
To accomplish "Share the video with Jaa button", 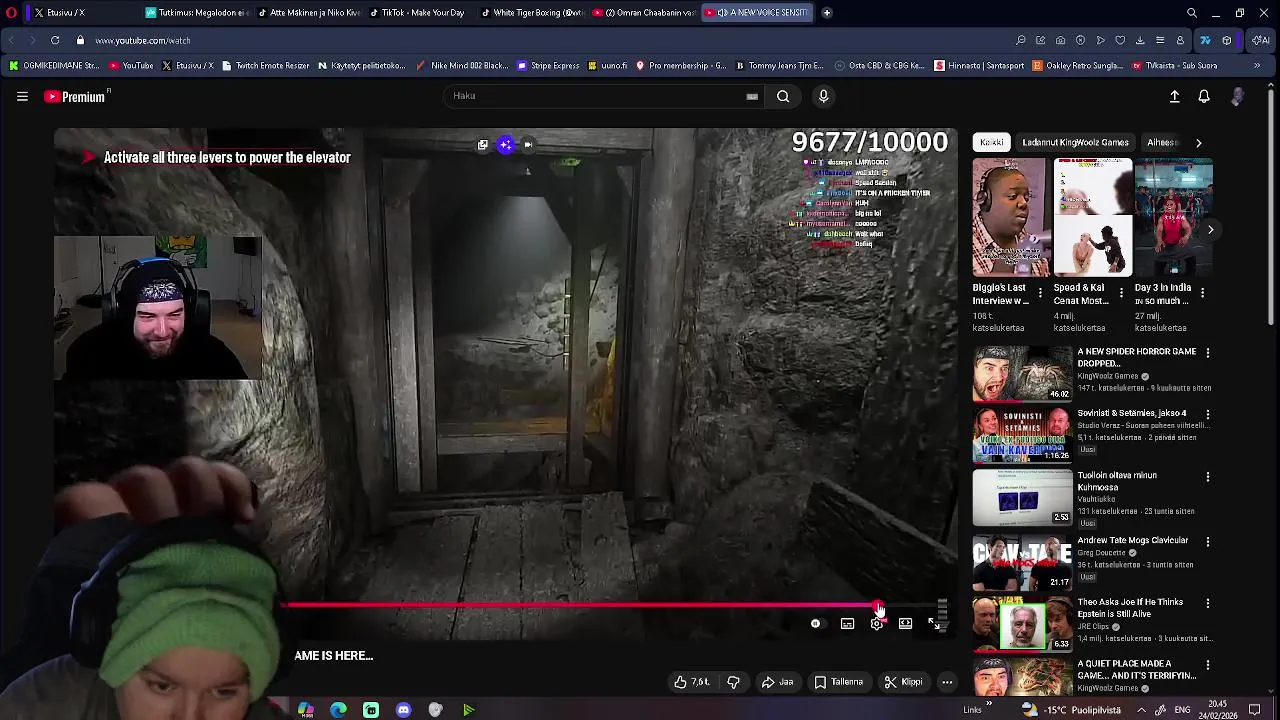I will [x=777, y=682].
